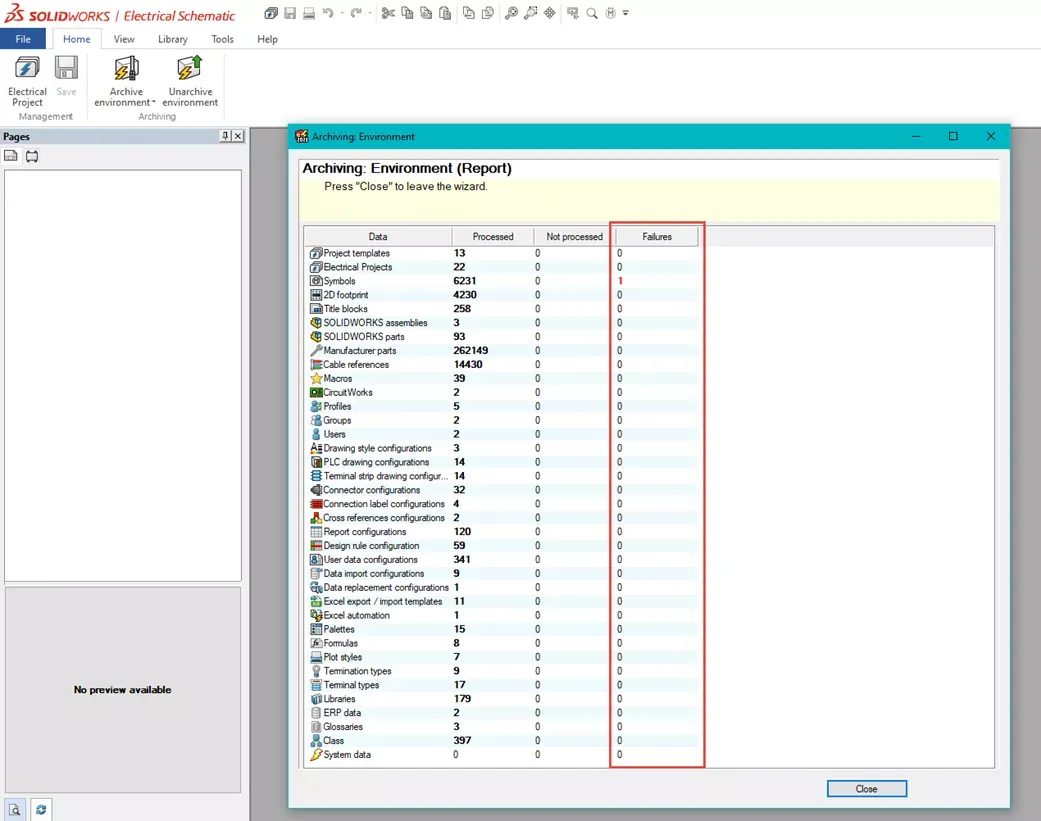Click the refresh icon at panel bottom

click(40, 810)
